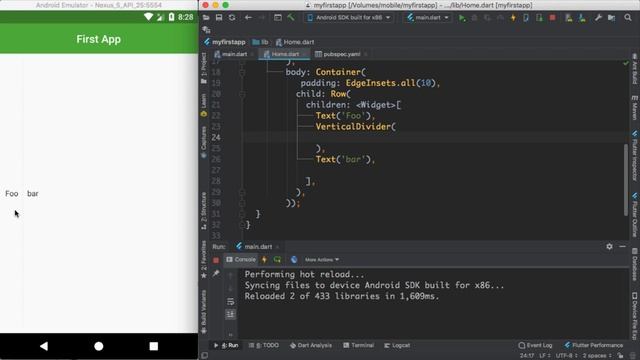Click on EdgeInsets.all(10) in the code
This screenshot has width=640, height=360.
tap(391, 83)
